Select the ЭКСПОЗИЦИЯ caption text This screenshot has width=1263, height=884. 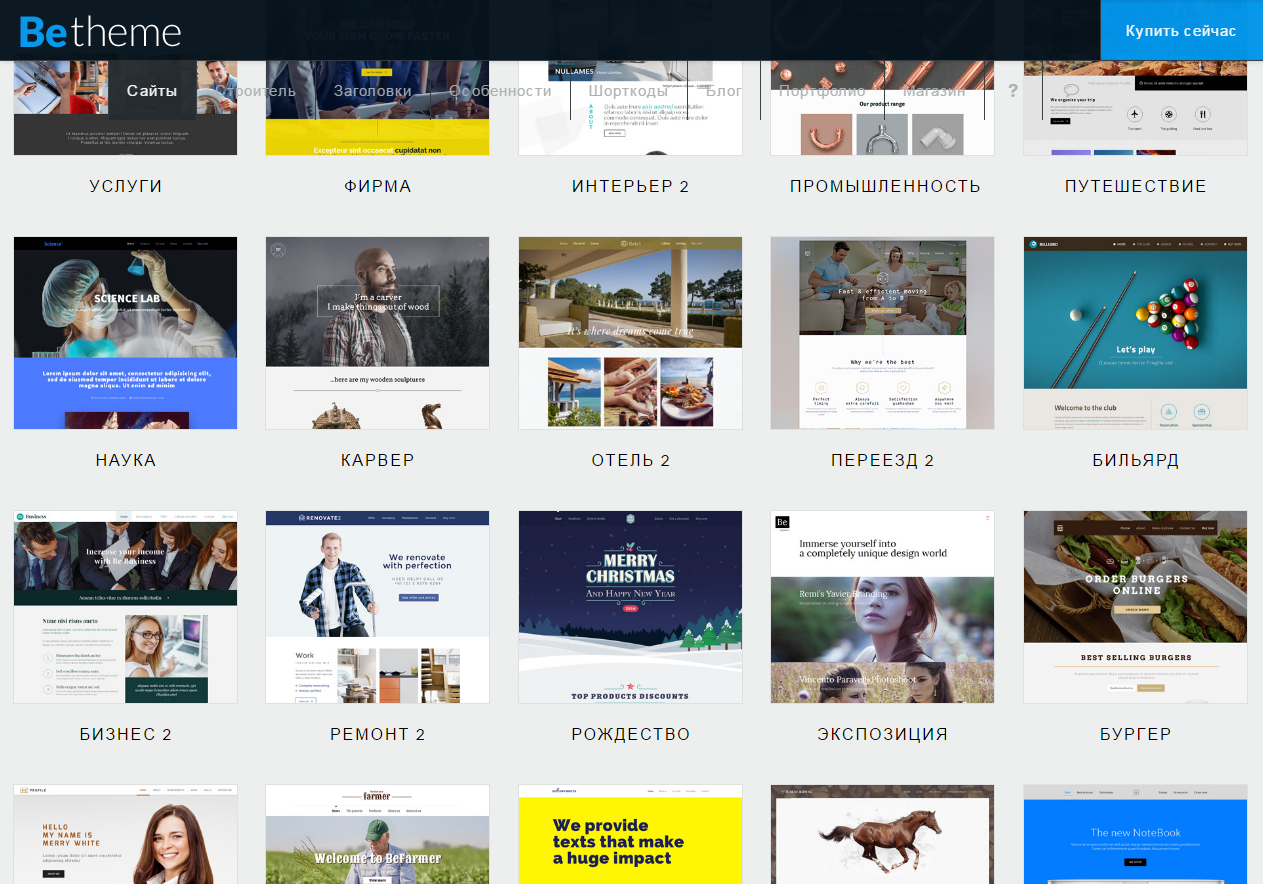(x=883, y=734)
